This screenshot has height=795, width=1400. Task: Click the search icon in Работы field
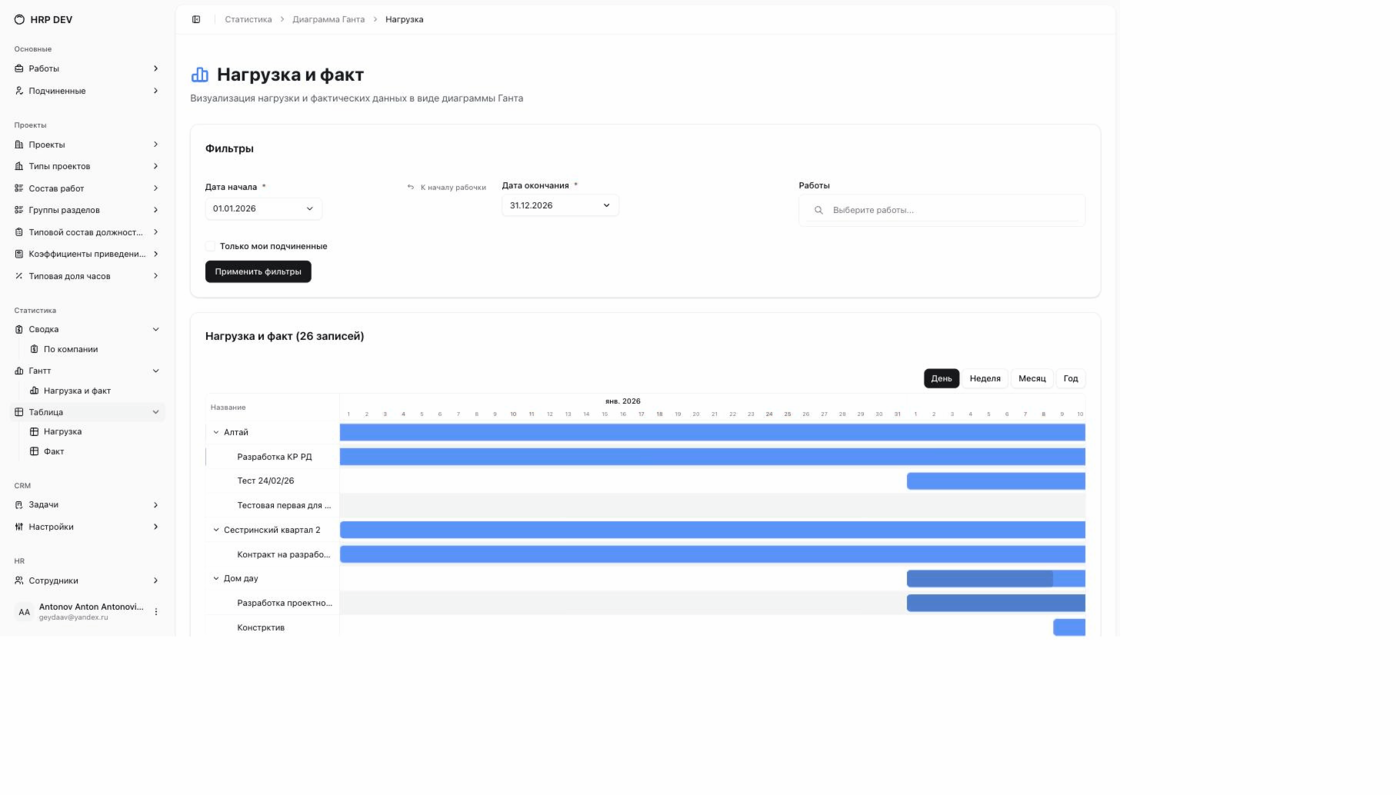818,210
